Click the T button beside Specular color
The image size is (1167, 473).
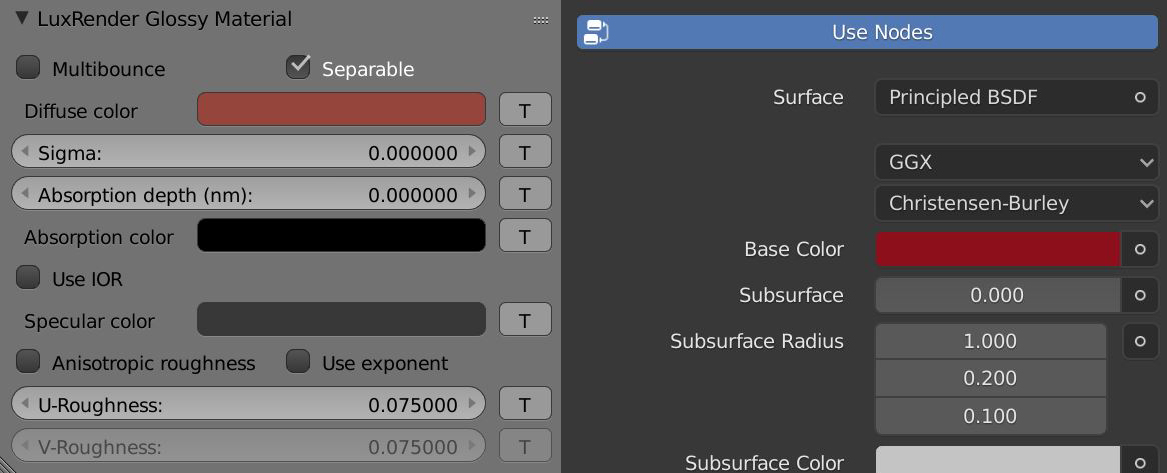click(x=525, y=320)
